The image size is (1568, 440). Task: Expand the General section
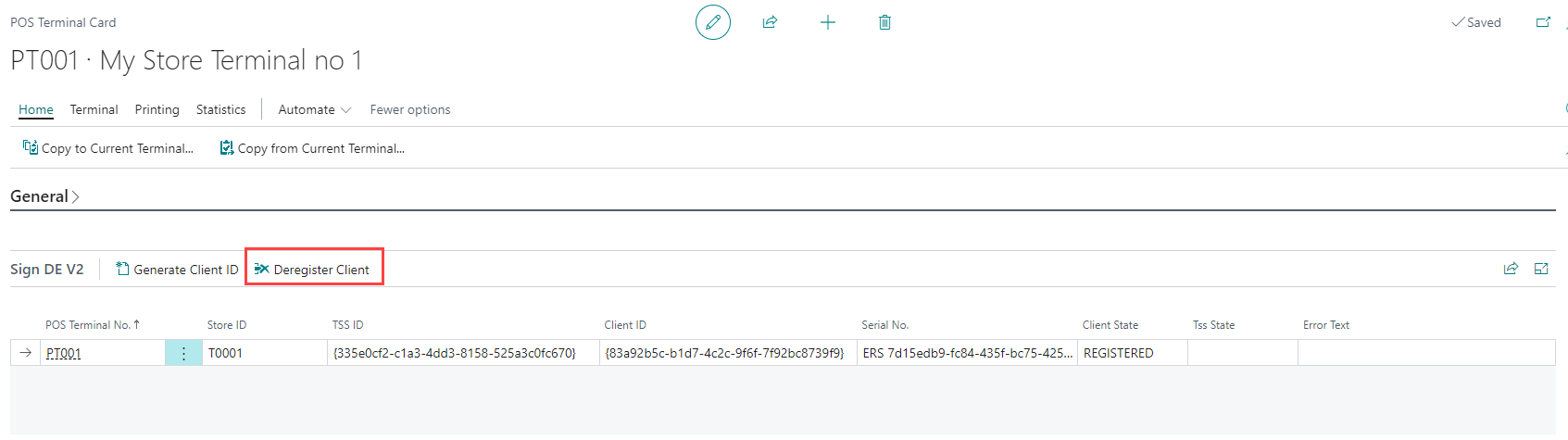tap(44, 196)
